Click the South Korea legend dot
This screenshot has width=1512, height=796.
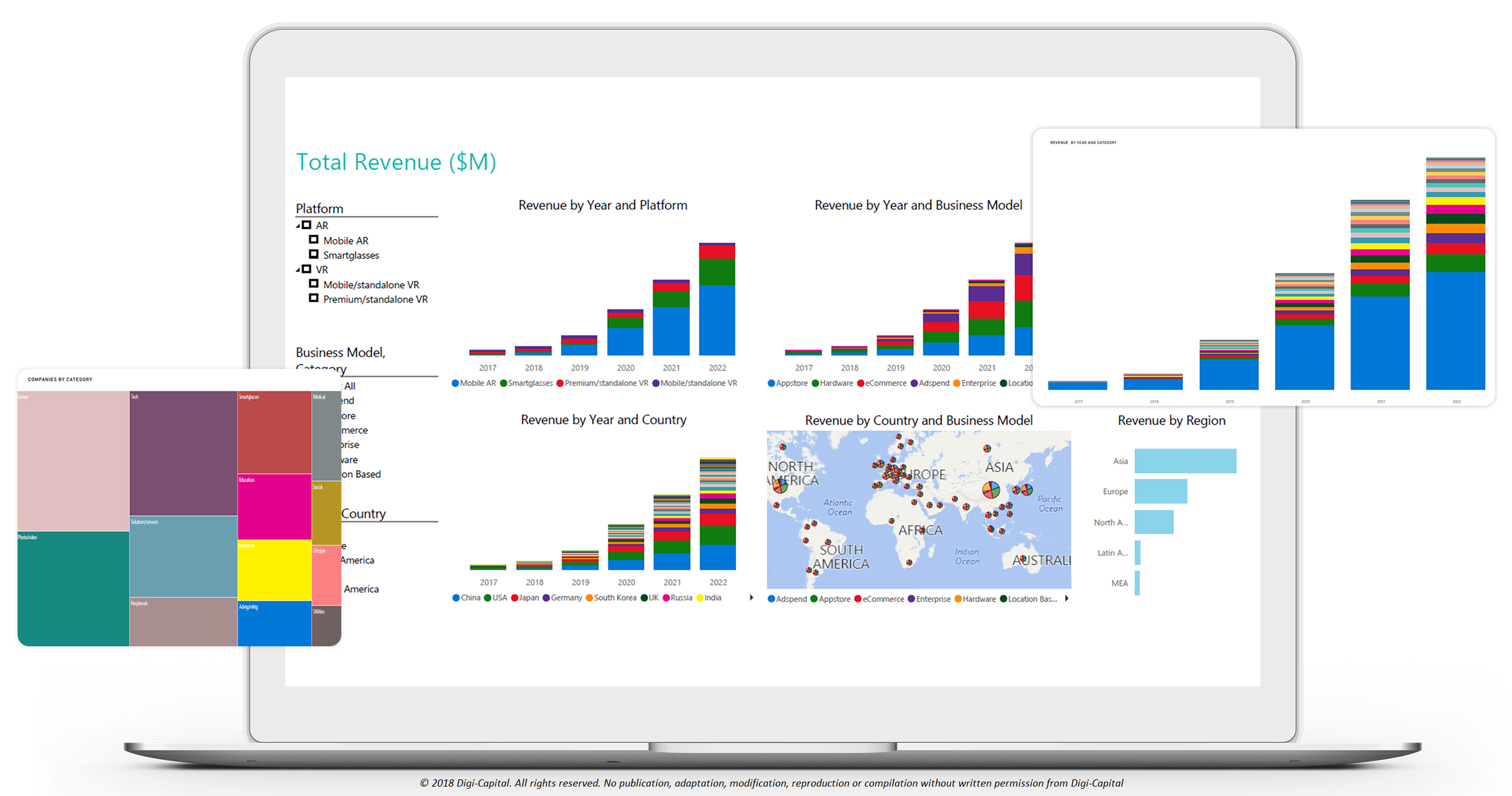[589, 598]
